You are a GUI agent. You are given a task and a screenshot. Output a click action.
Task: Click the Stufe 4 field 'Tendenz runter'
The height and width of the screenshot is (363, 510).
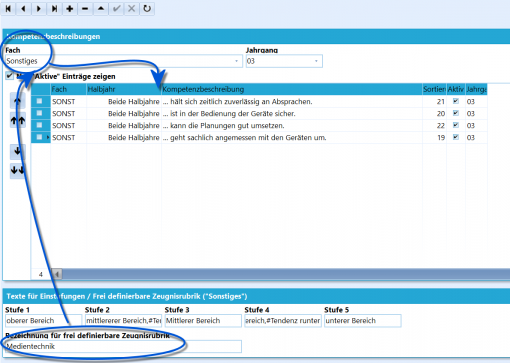[x=283, y=321]
